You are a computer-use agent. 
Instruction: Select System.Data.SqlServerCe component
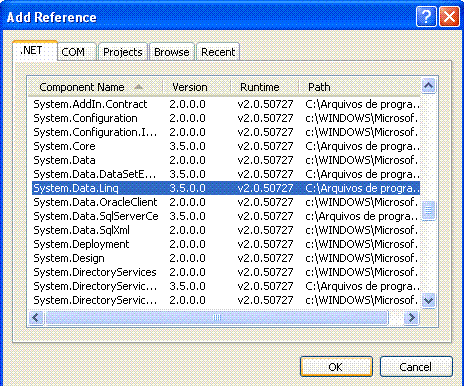click(x=226, y=216)
